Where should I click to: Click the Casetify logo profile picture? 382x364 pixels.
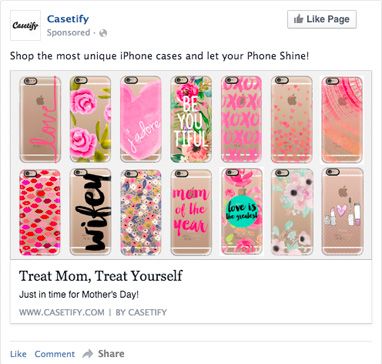click(25, 25)
